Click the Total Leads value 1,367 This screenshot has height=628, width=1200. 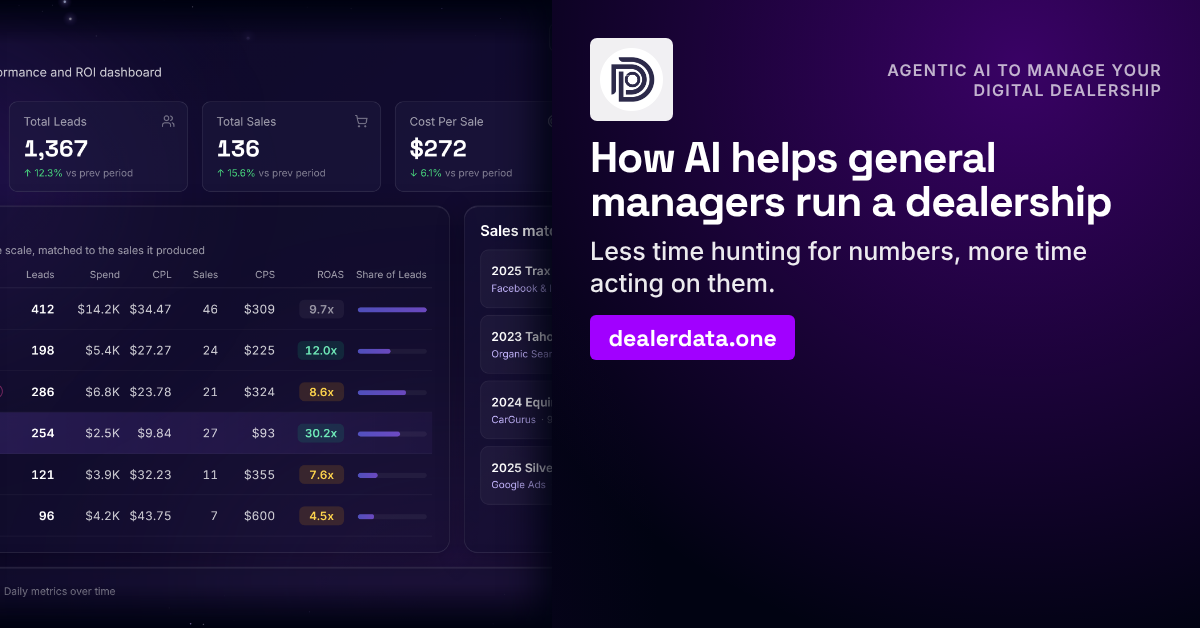(x=56, y=149)
